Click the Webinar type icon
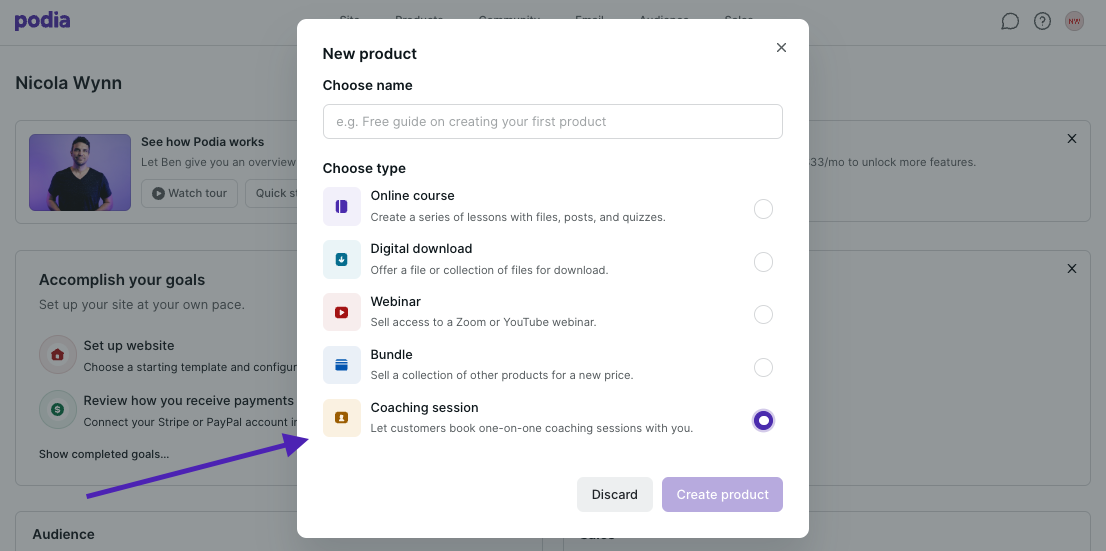This screenshot has width=1106, height=551. 341,312
